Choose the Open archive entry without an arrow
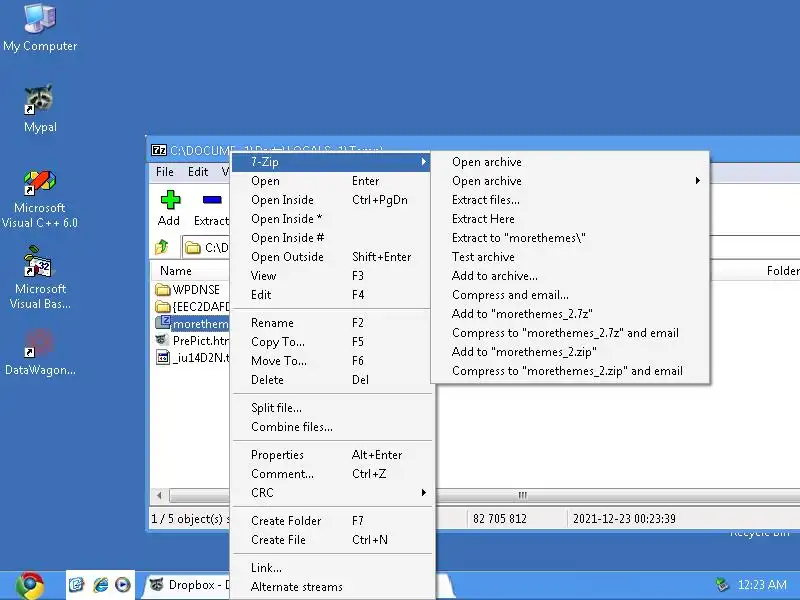 (570, 162)
